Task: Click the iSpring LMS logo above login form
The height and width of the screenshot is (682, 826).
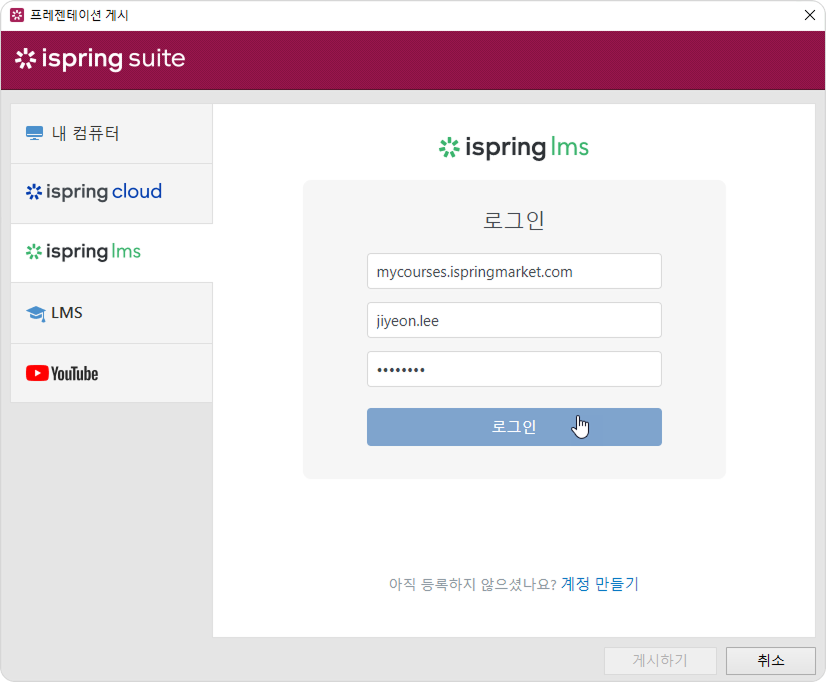Action: (x=513, y=148)
